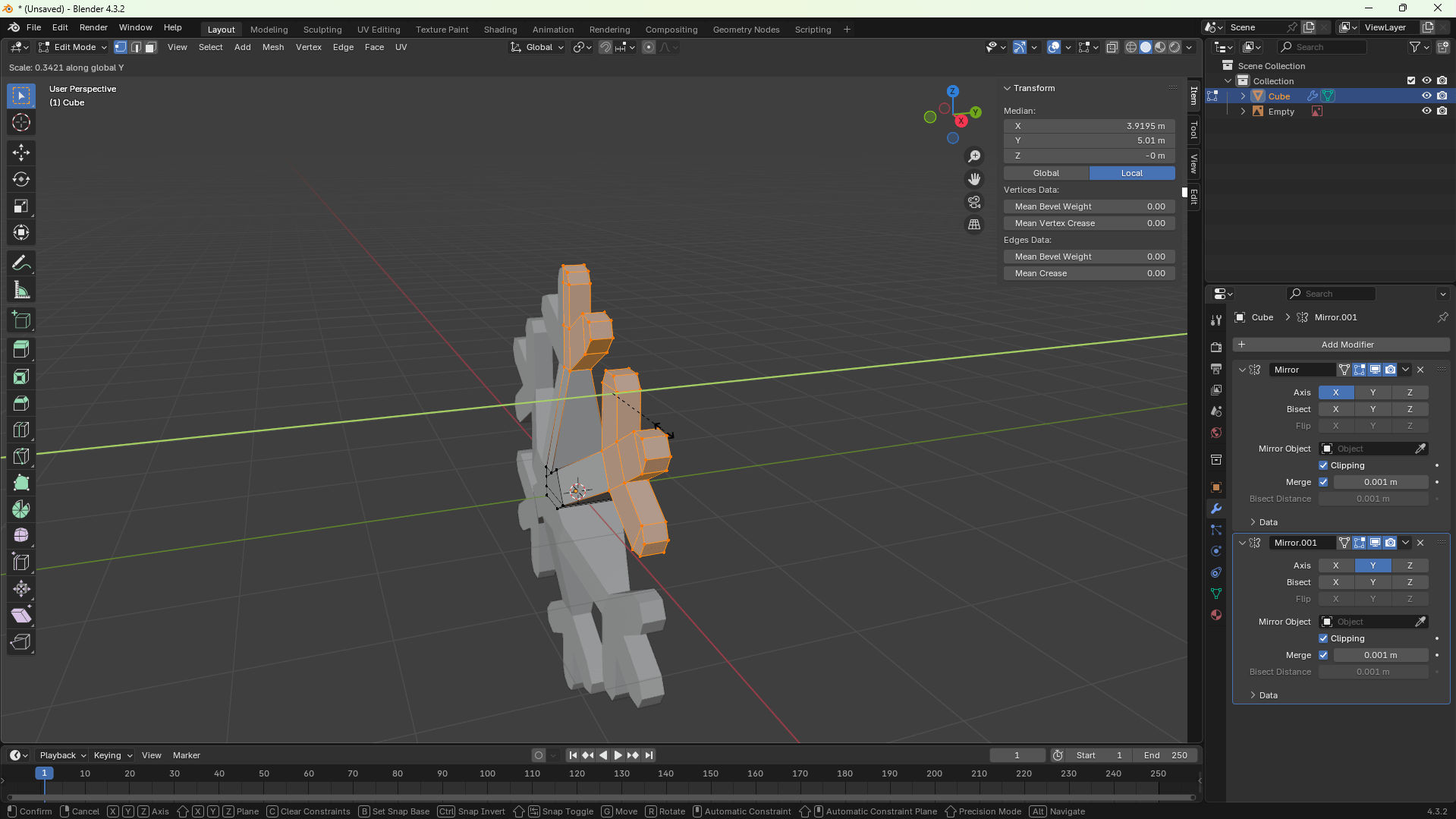The height and width of the screenshot is (819, 1456).
Task: Switch to the Geometry Nodes workspace tab
Action: pyautogui.click(x=746, y=30)
